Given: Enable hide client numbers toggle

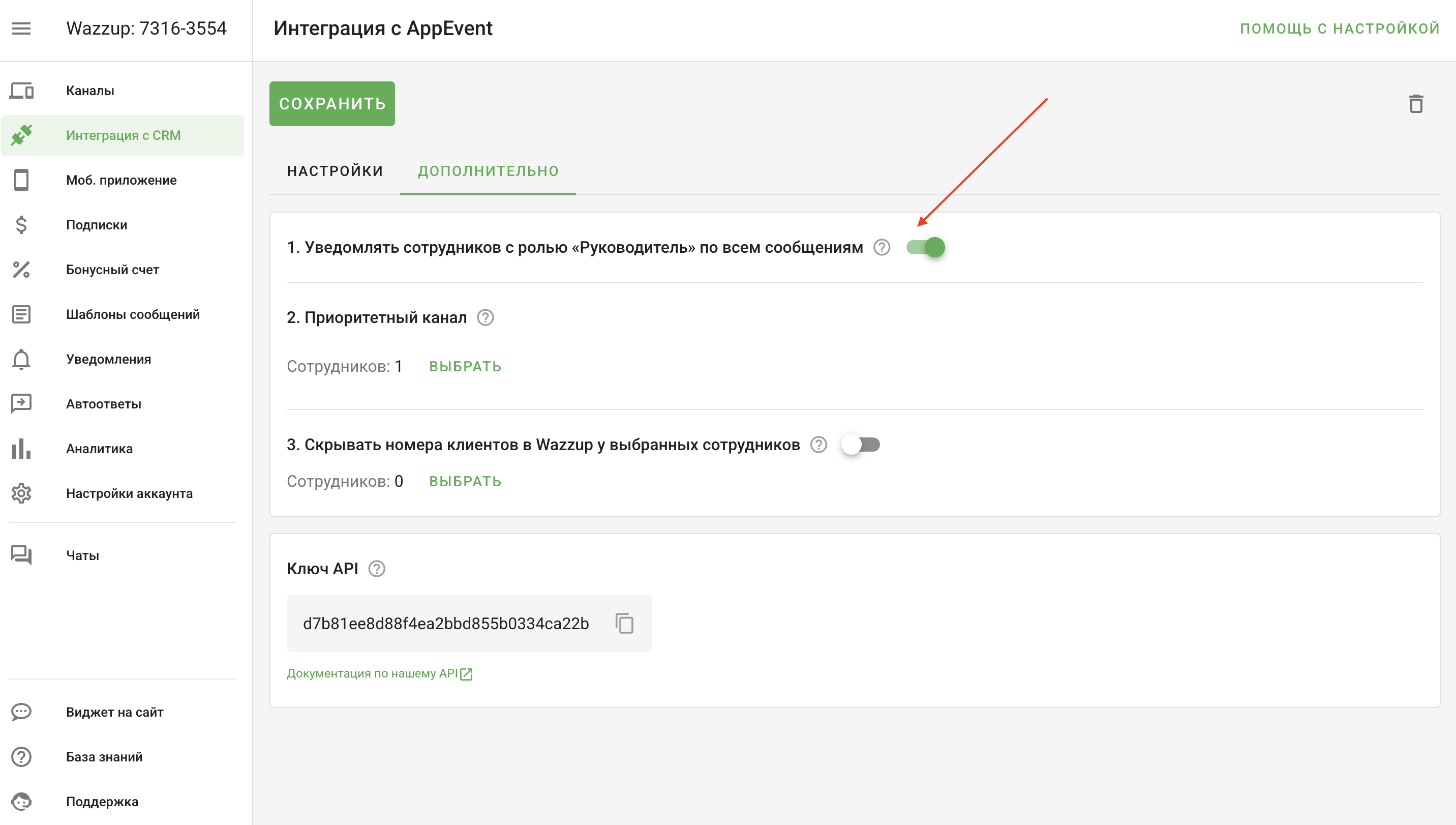Looking at the screenshot, I should coord(860,445).
